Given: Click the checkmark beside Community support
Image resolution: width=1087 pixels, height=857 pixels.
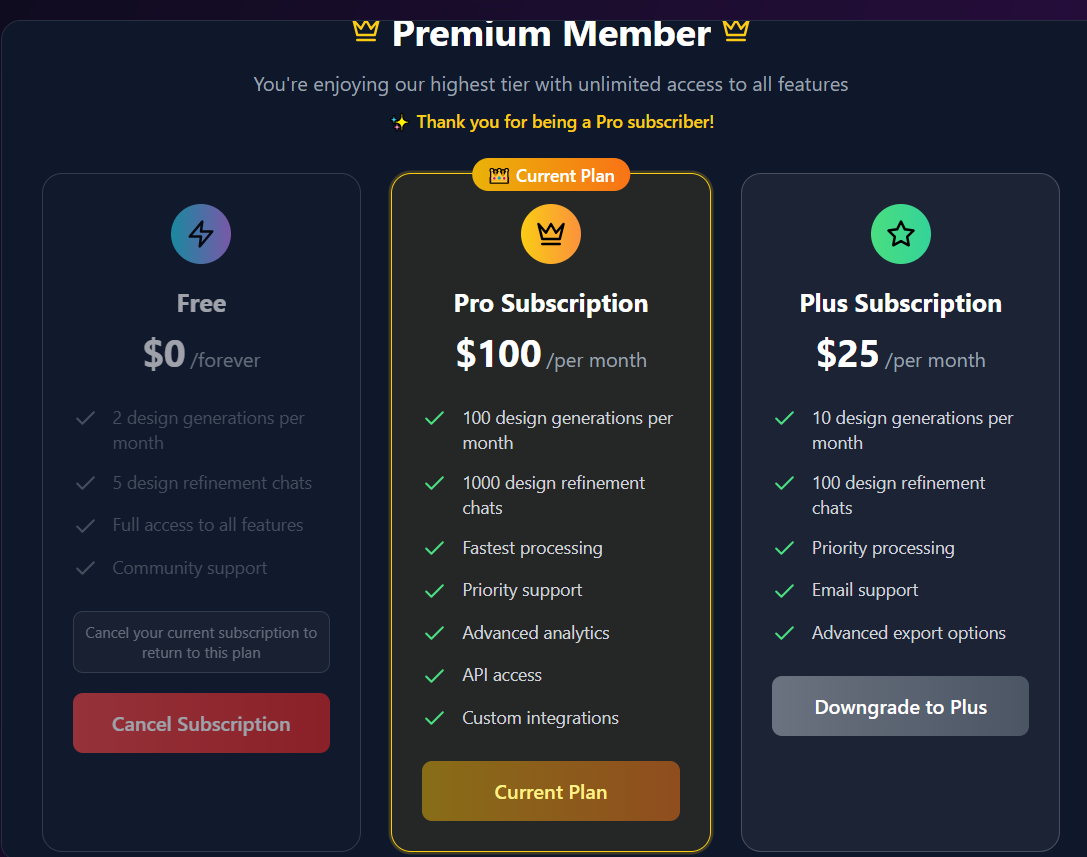Looking at the screenshot, I should [85, 568].
